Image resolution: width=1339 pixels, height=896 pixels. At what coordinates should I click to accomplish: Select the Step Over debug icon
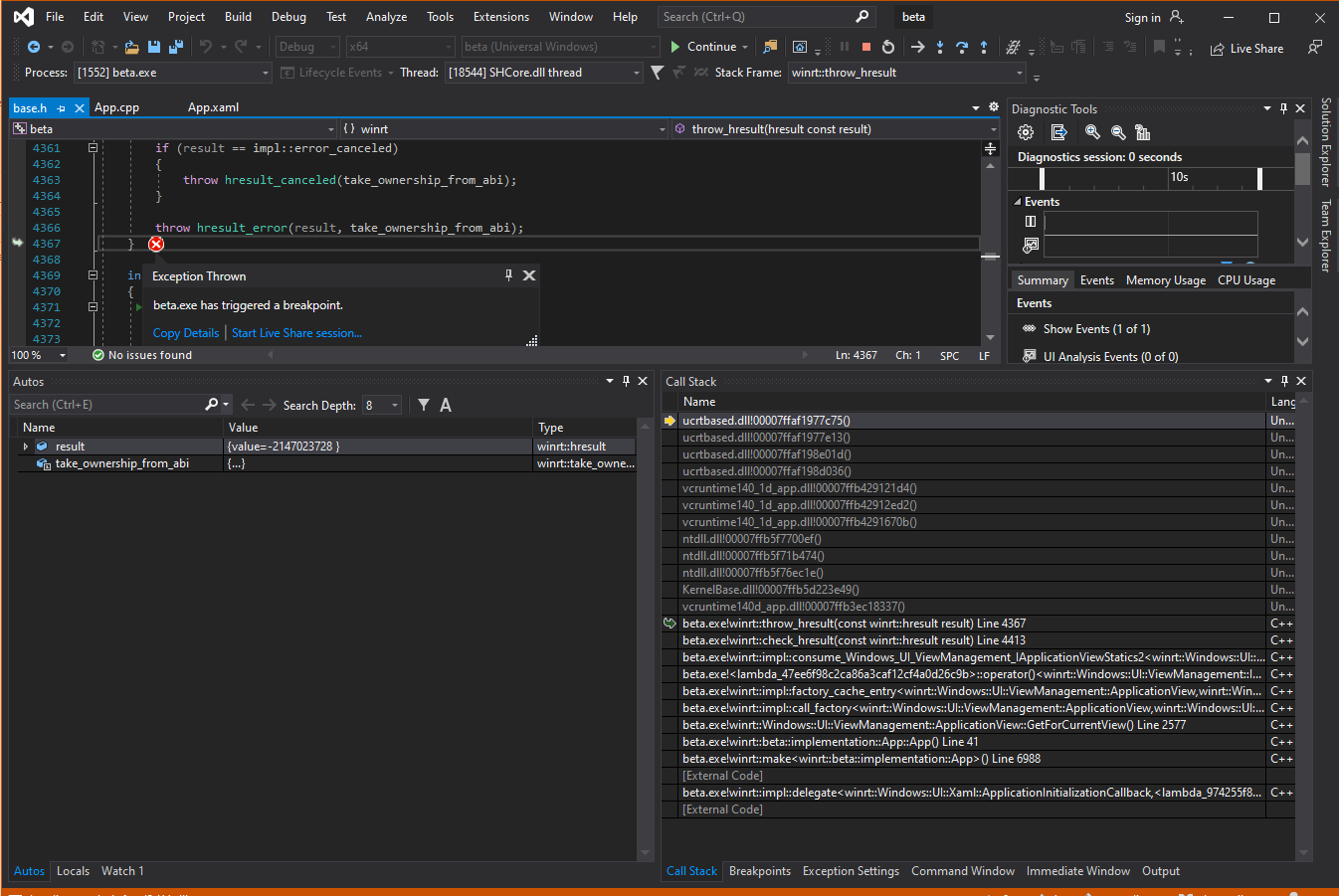point(961,47)
